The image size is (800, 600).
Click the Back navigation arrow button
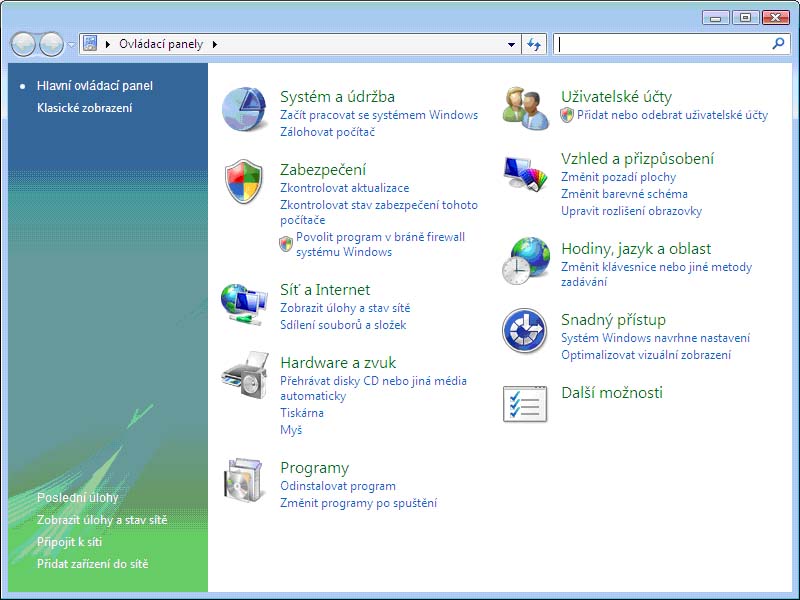click(x=23, y=44)
